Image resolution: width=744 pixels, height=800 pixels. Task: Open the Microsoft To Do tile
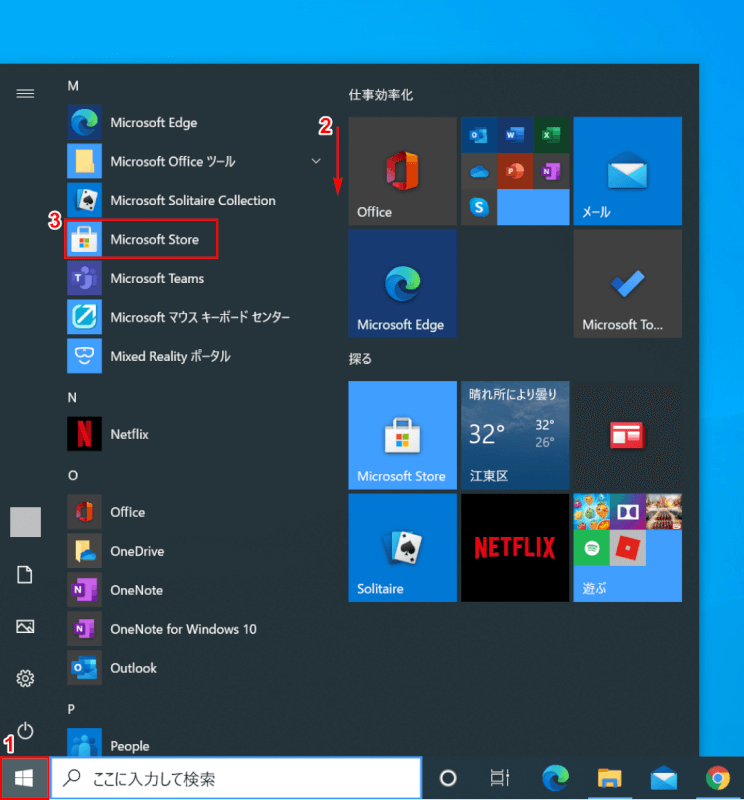[x=628, y=283]
